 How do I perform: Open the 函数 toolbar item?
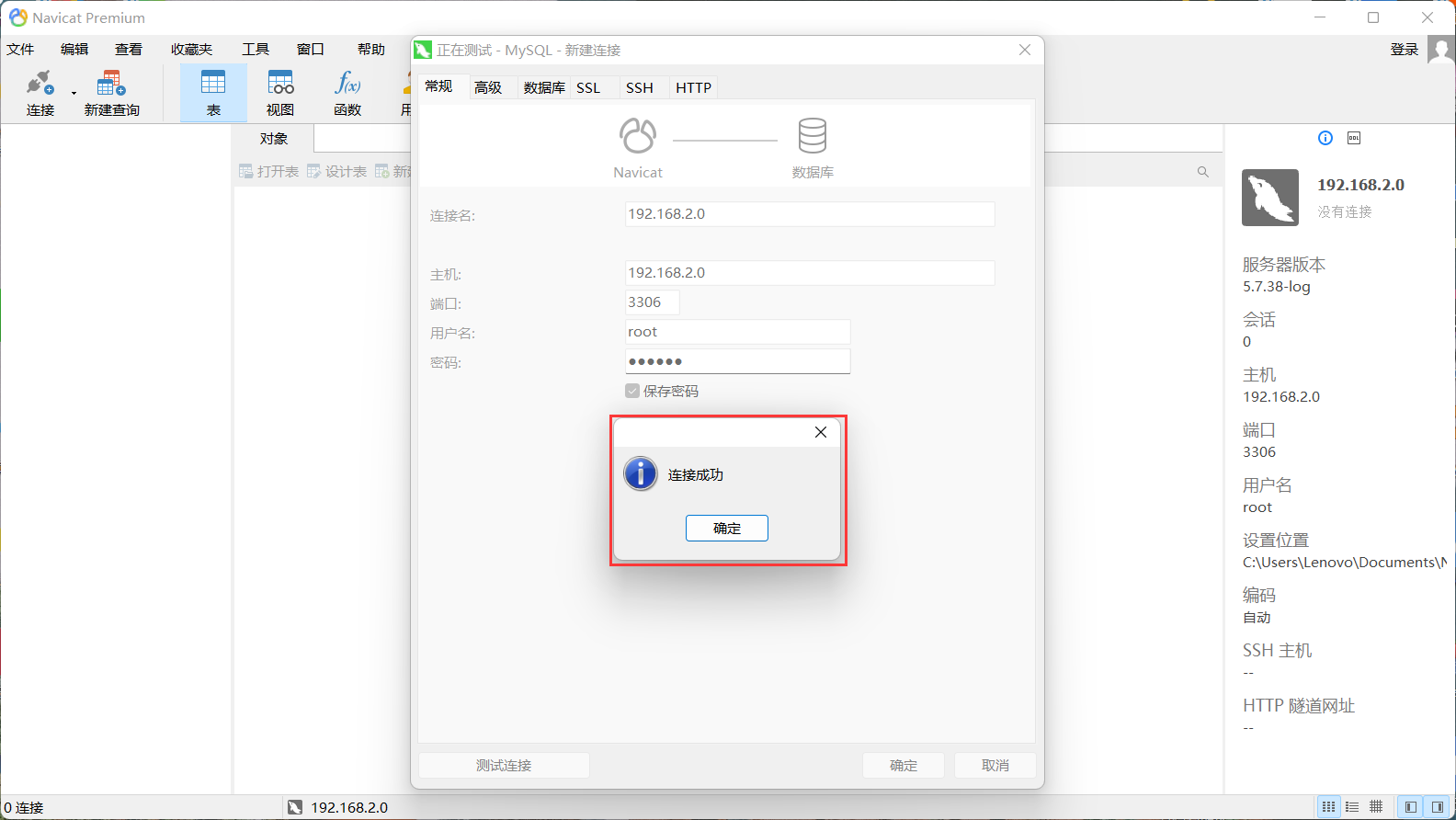[347, 93]
